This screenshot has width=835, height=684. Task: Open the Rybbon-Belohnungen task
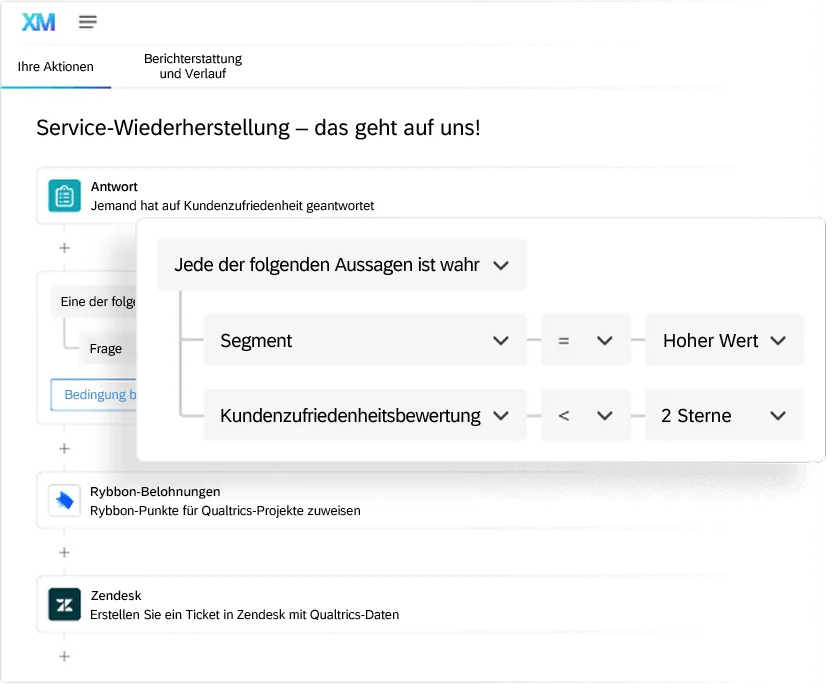[x=383, y=501]
